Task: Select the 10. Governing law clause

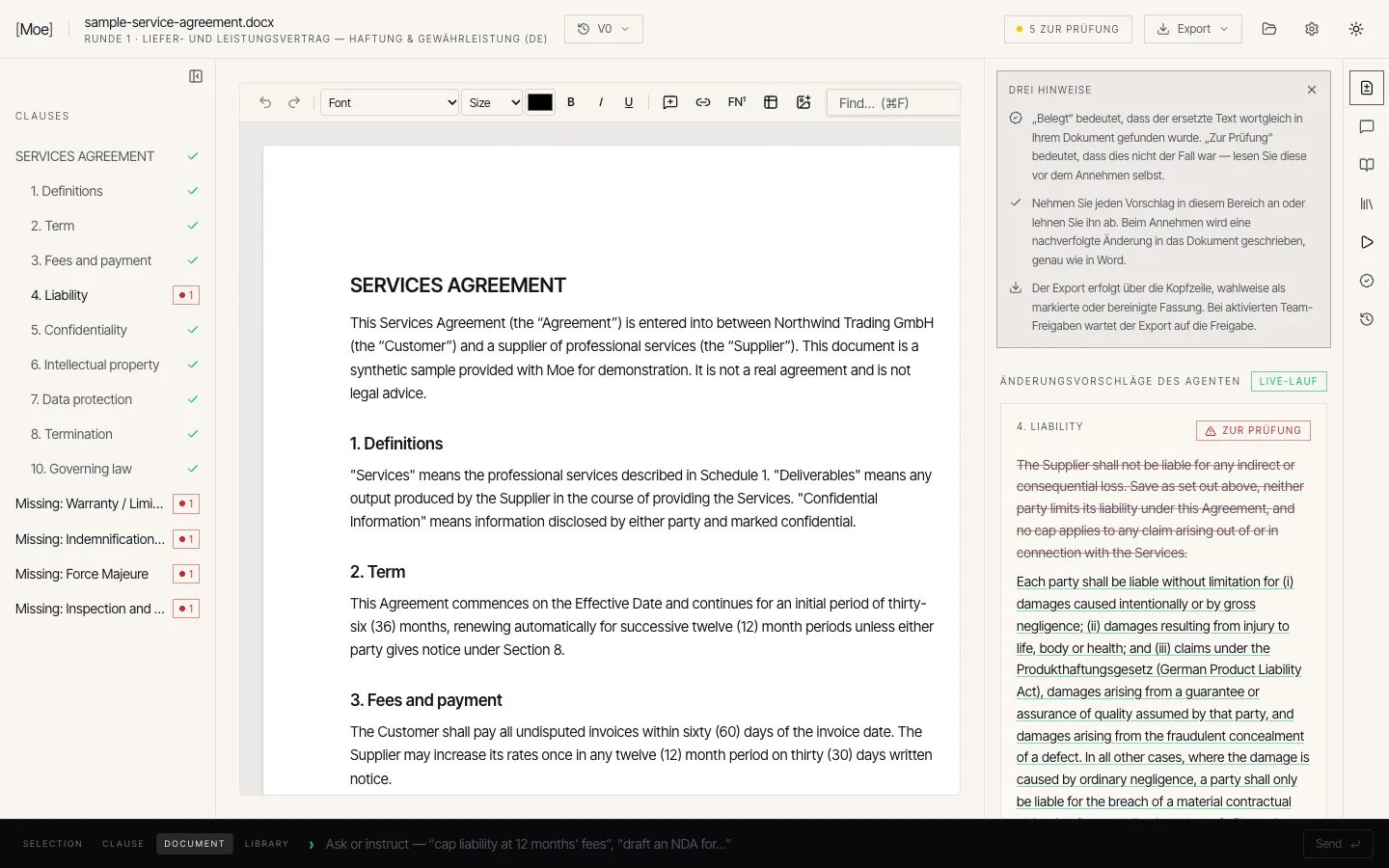Action: (x=107, y=469)
